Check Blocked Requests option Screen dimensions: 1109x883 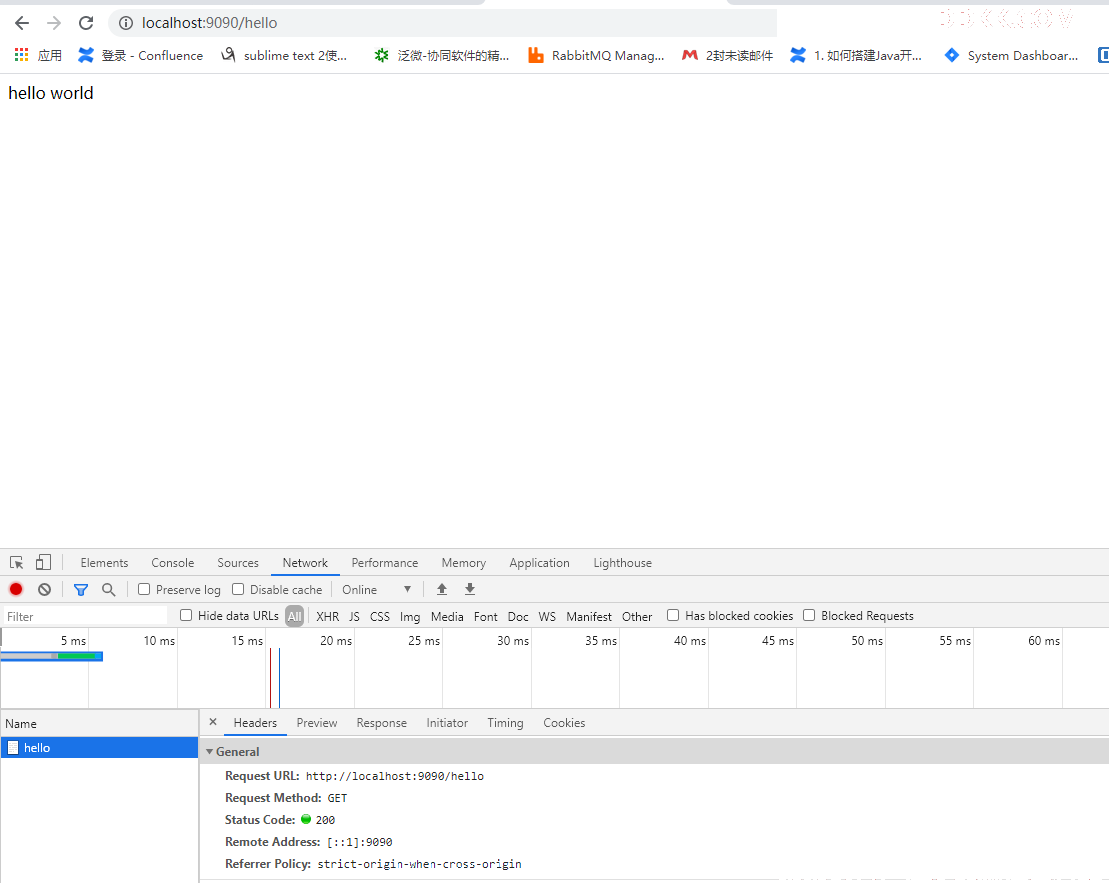(809, 616)
